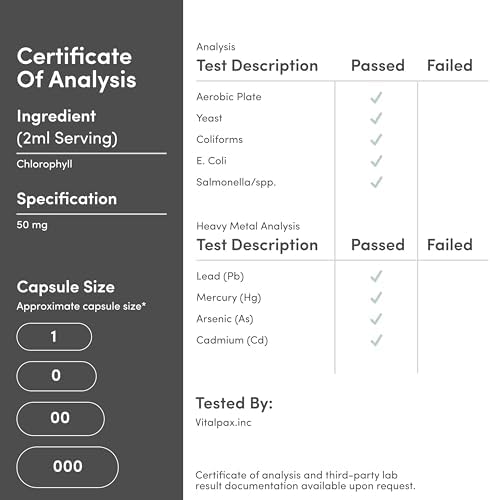Select capsule size 00 pill
The width and height of the screenshot is (490, 500).
pyautogui.click(x=60, y=419)
